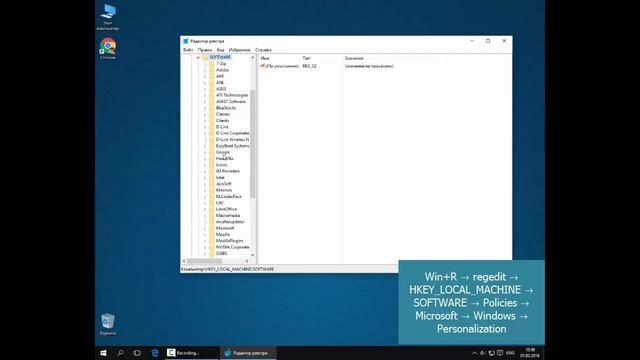
Task: Select the mcafeeupdater key label
Action: 230,222
